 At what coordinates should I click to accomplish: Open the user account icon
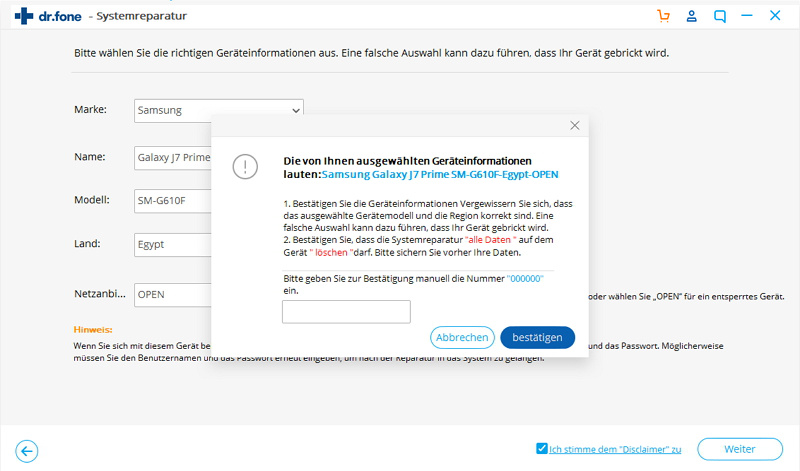coord(691,16)
